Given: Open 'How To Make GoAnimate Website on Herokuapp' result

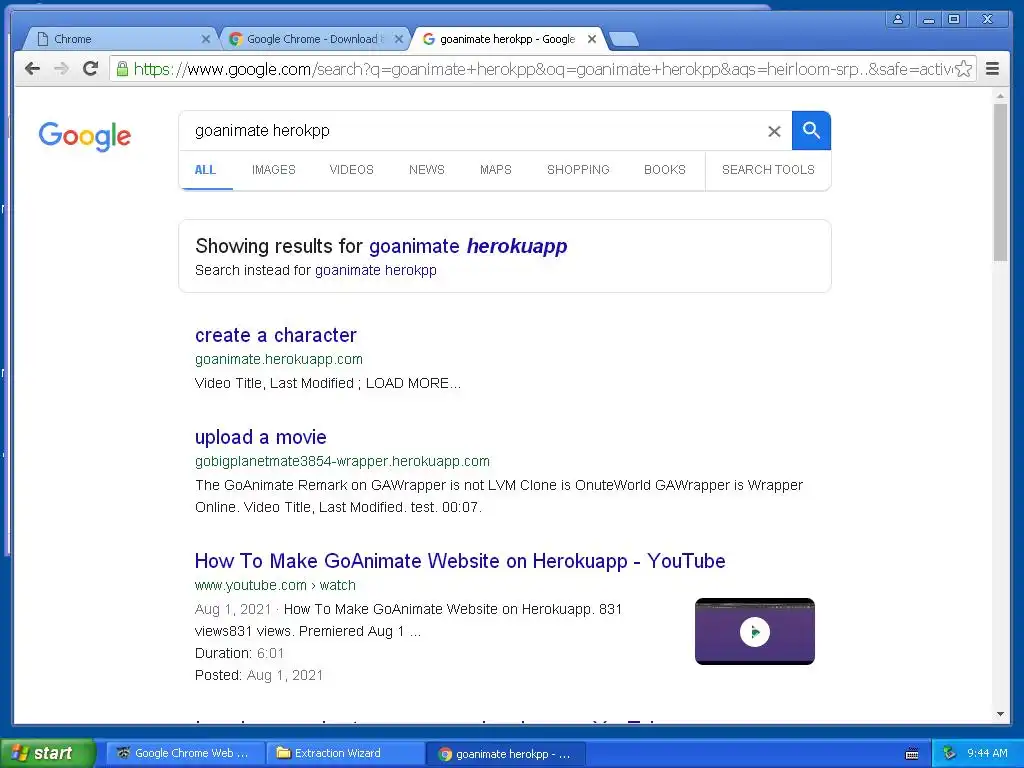Looking at the screenshot, I should (x=460, y=561).
